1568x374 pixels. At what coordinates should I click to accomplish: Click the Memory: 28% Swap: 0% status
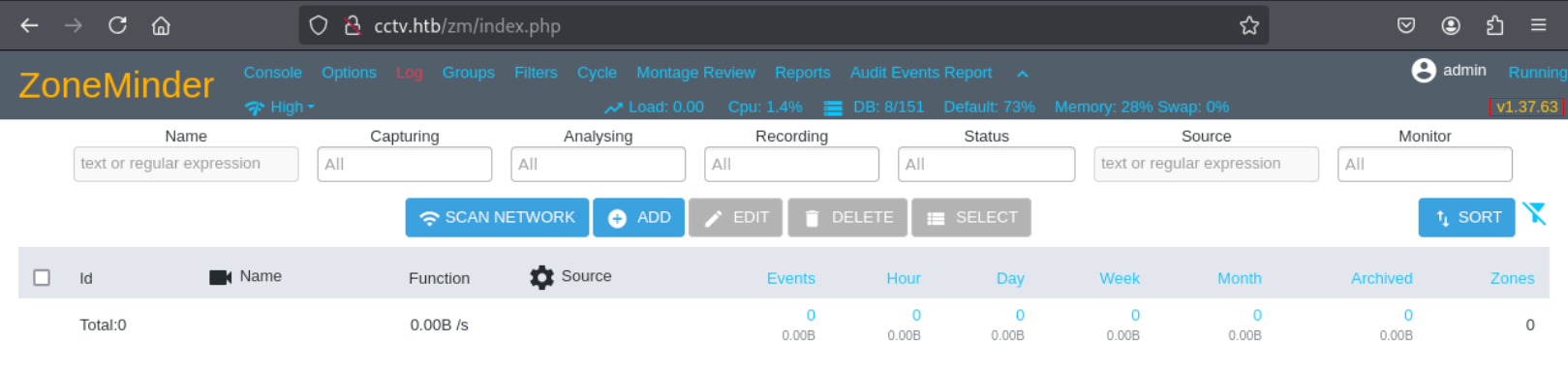(1142, 107)
